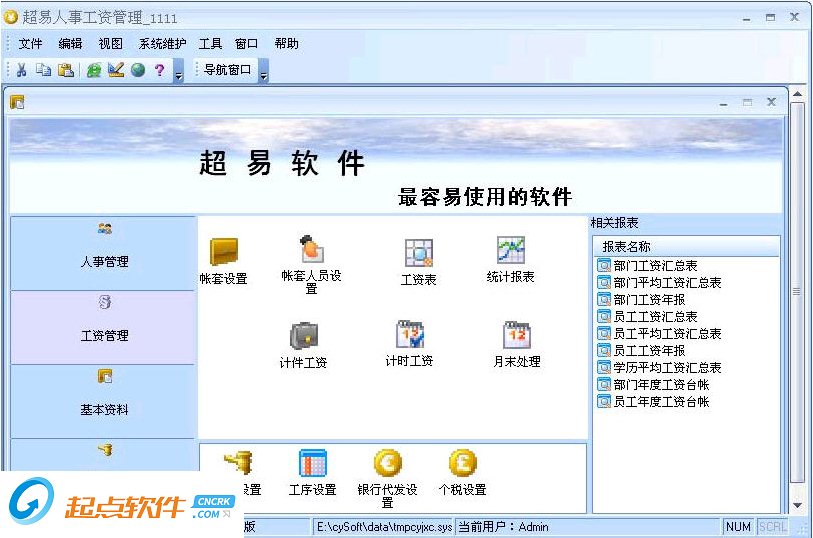Click the Paste clipboard toolbar icon
Image resolution: width=813 pixels, height=538 pixels.
click(x=66, y=70)
